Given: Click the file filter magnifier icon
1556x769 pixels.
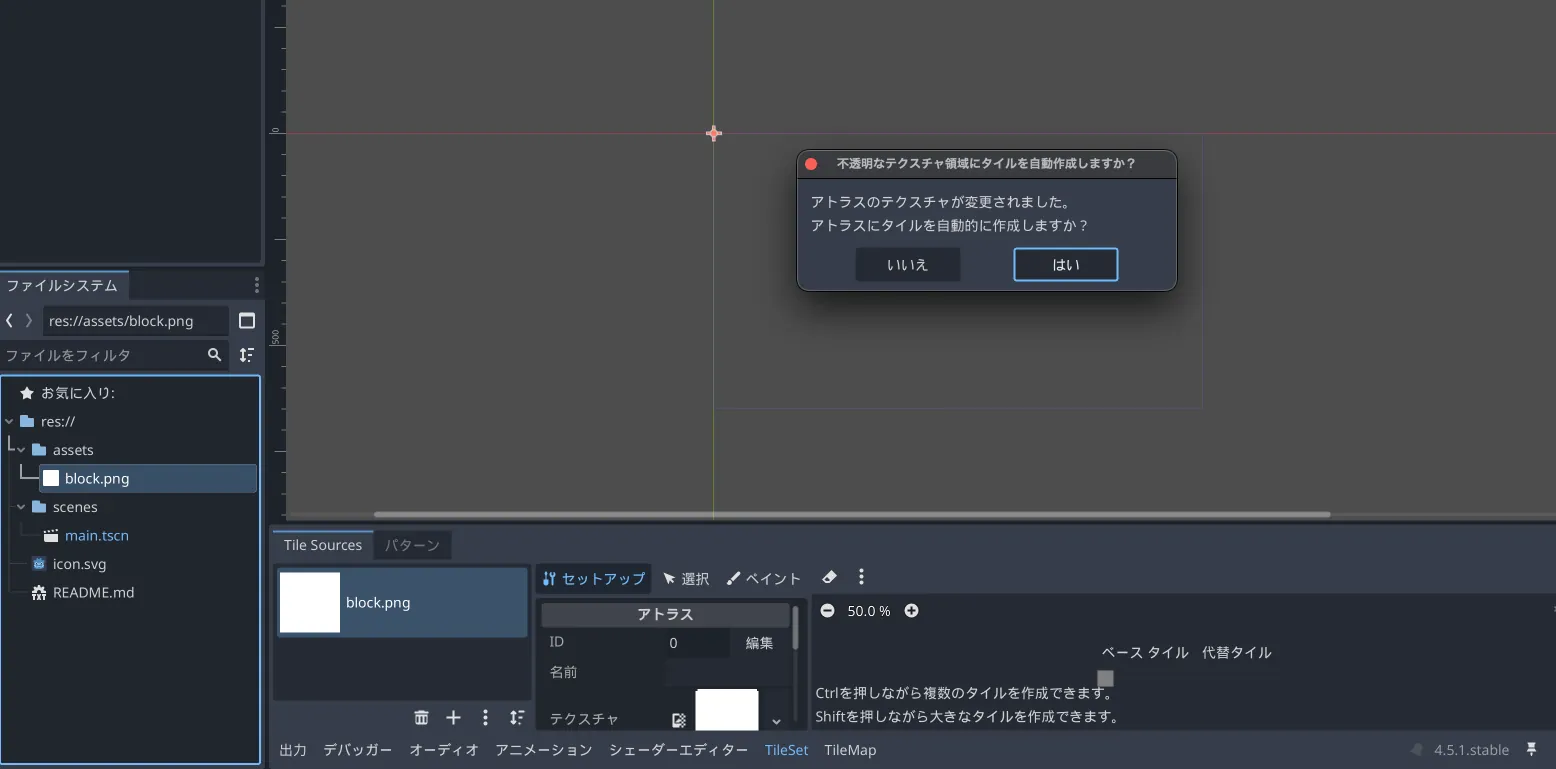Looking at the screenshot, I should tap(214, 355).
